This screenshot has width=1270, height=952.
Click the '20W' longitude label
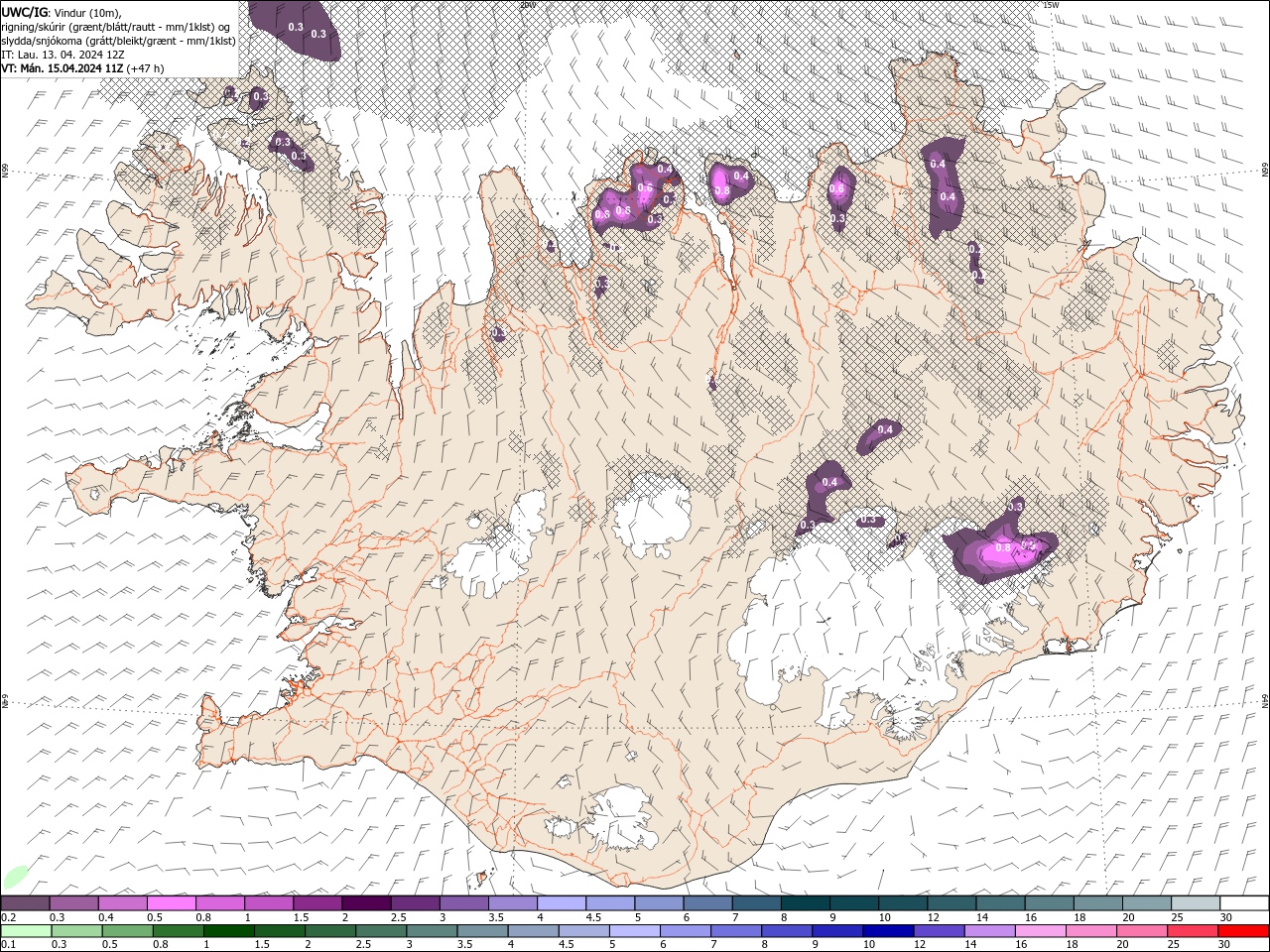(x=528, y=5)
